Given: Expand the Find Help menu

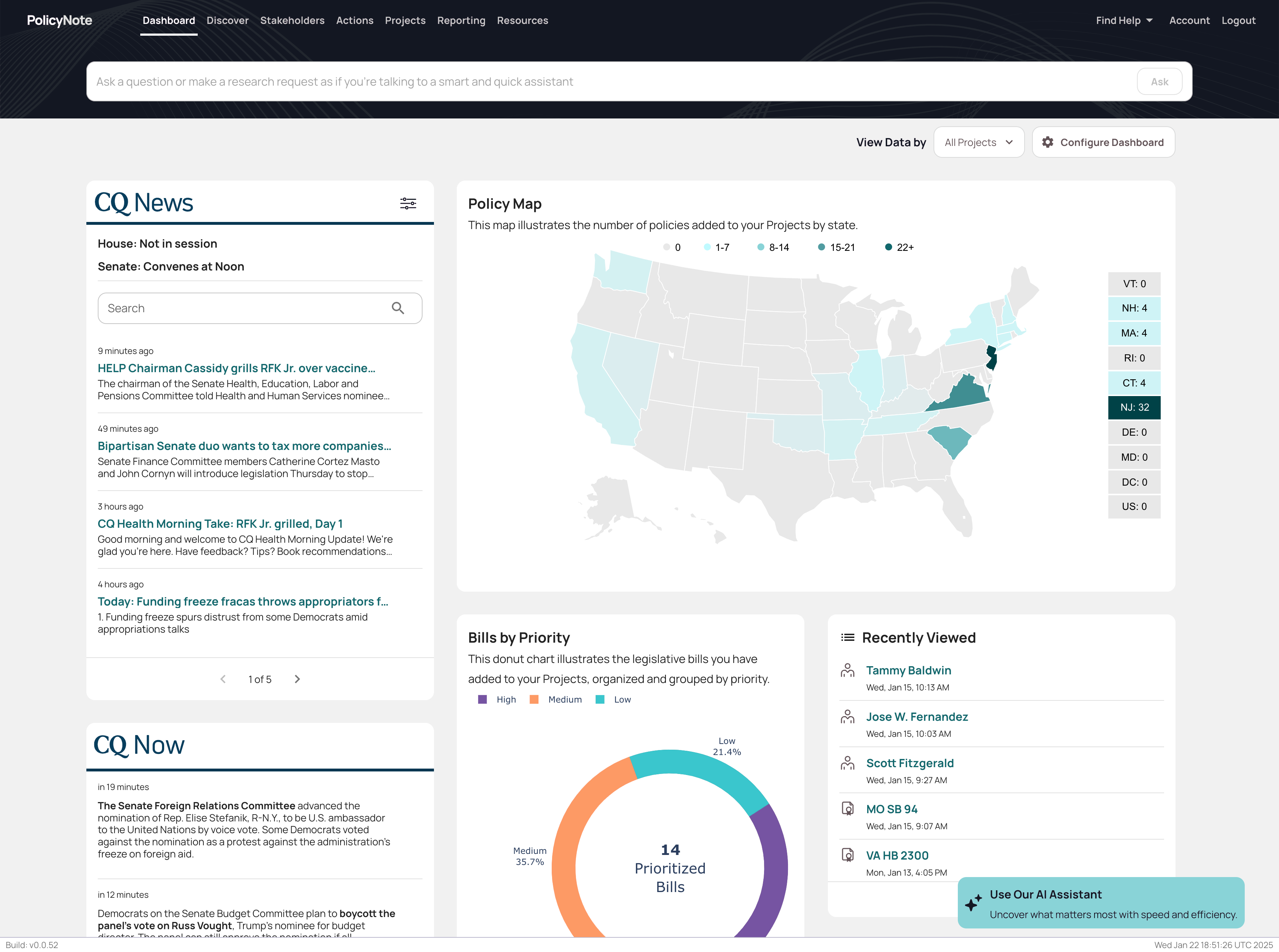Looking at the screenshot, I should tap(1123, 21).
